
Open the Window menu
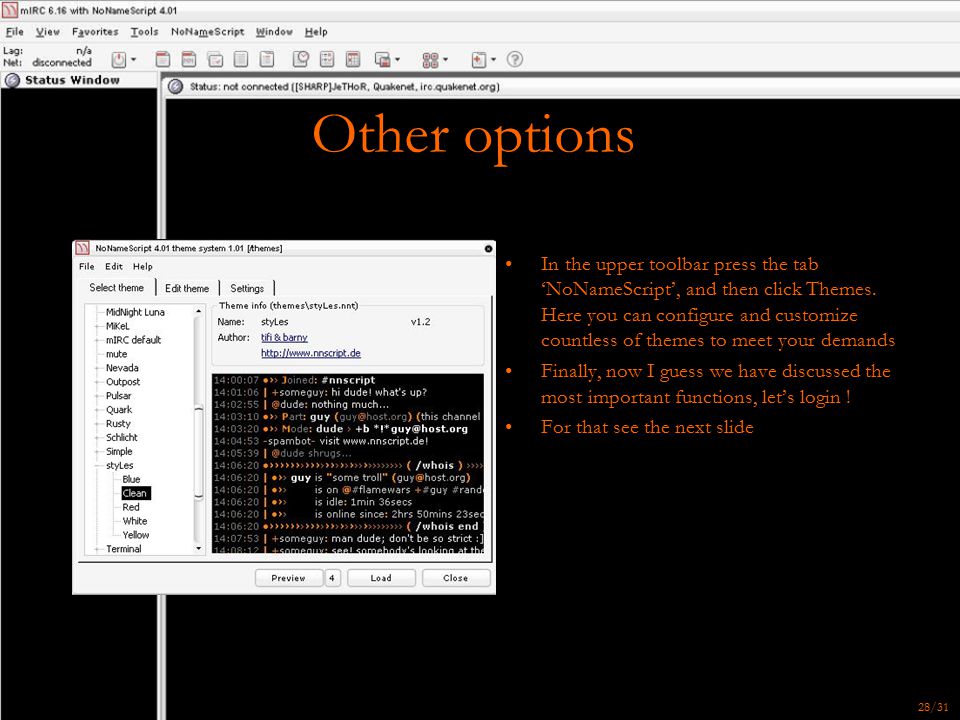(274, 32)
